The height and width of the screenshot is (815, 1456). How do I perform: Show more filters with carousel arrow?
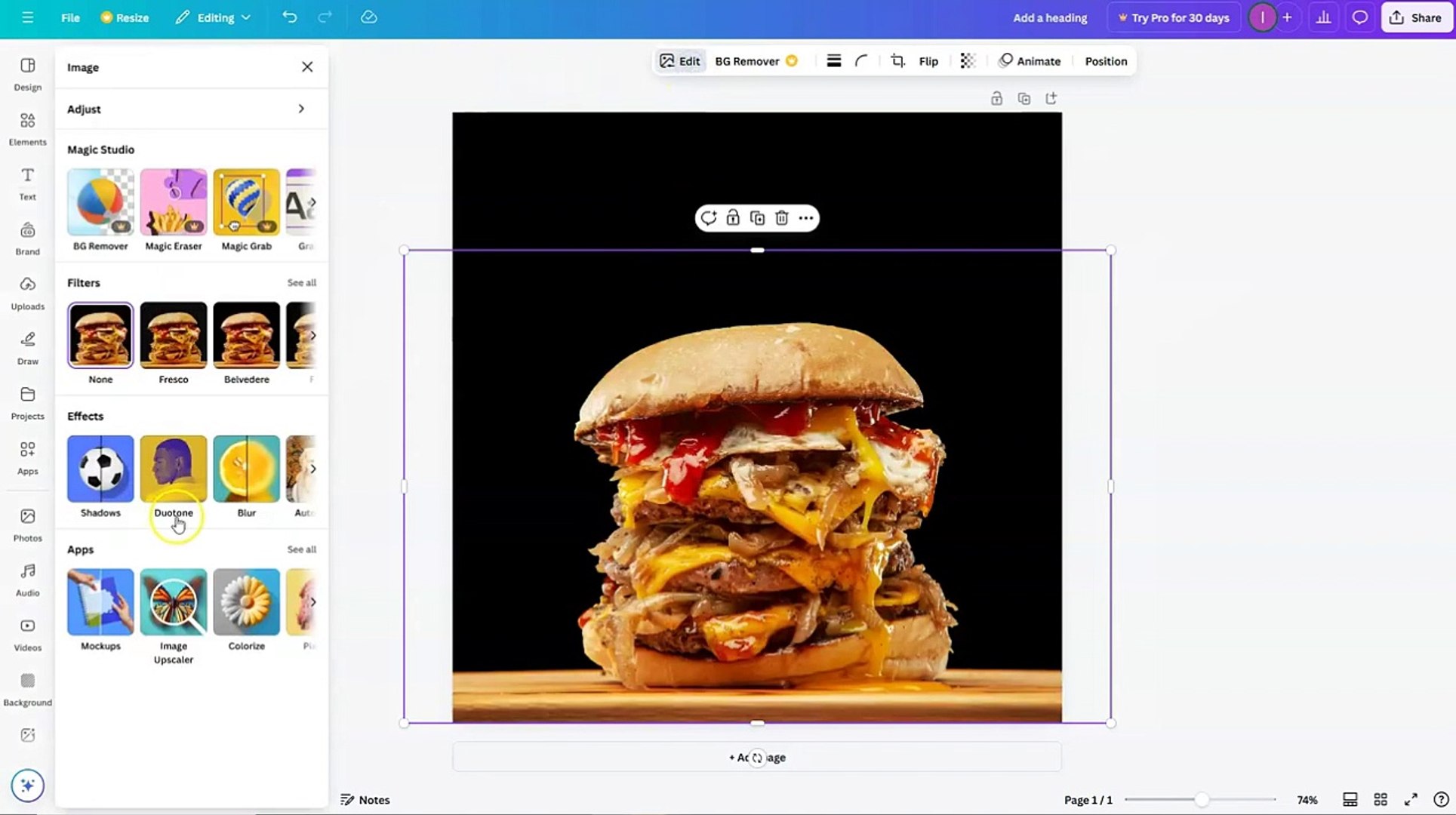coord(312,335)
